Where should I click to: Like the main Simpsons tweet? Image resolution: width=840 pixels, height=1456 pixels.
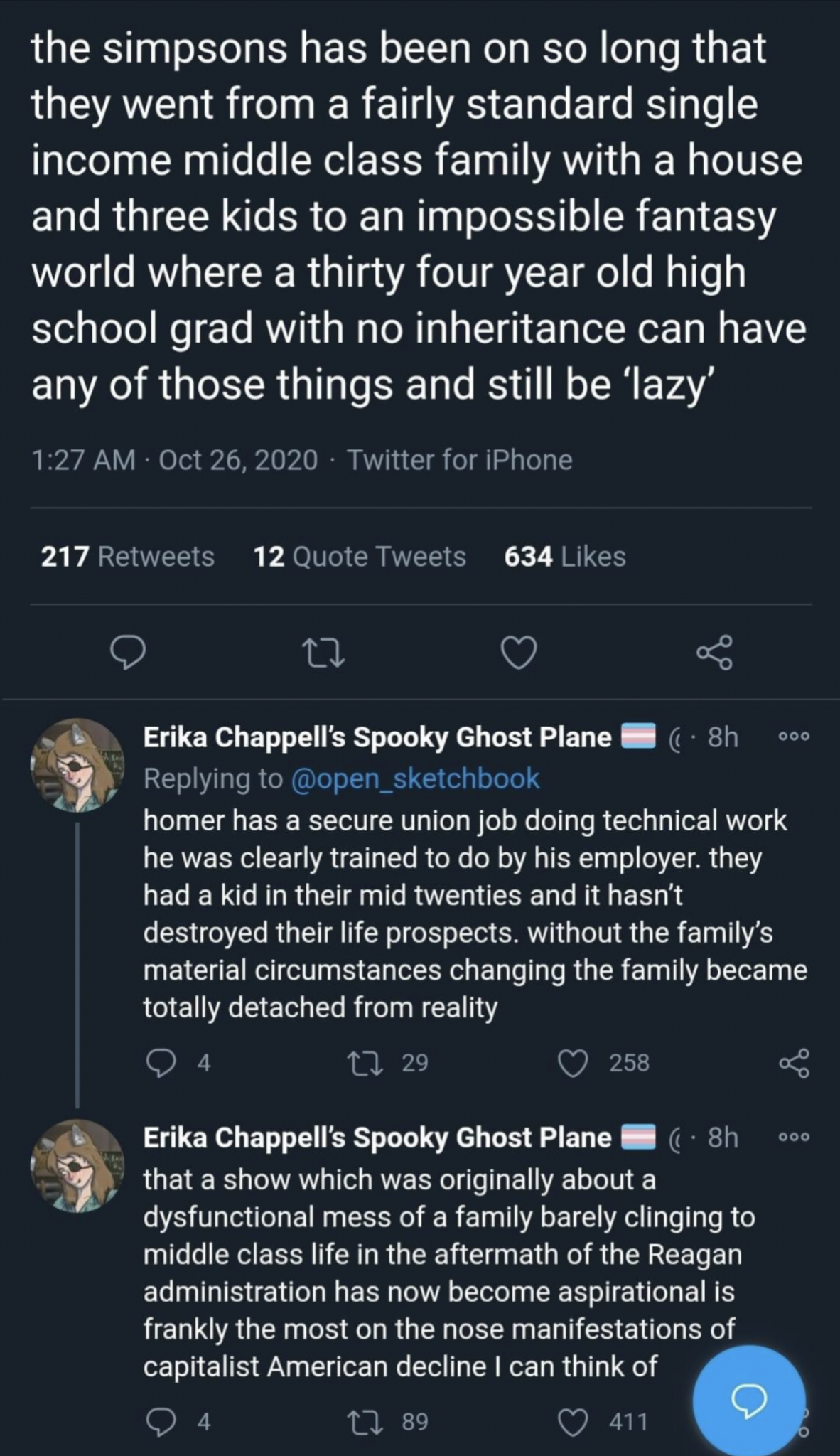(519, 653)
